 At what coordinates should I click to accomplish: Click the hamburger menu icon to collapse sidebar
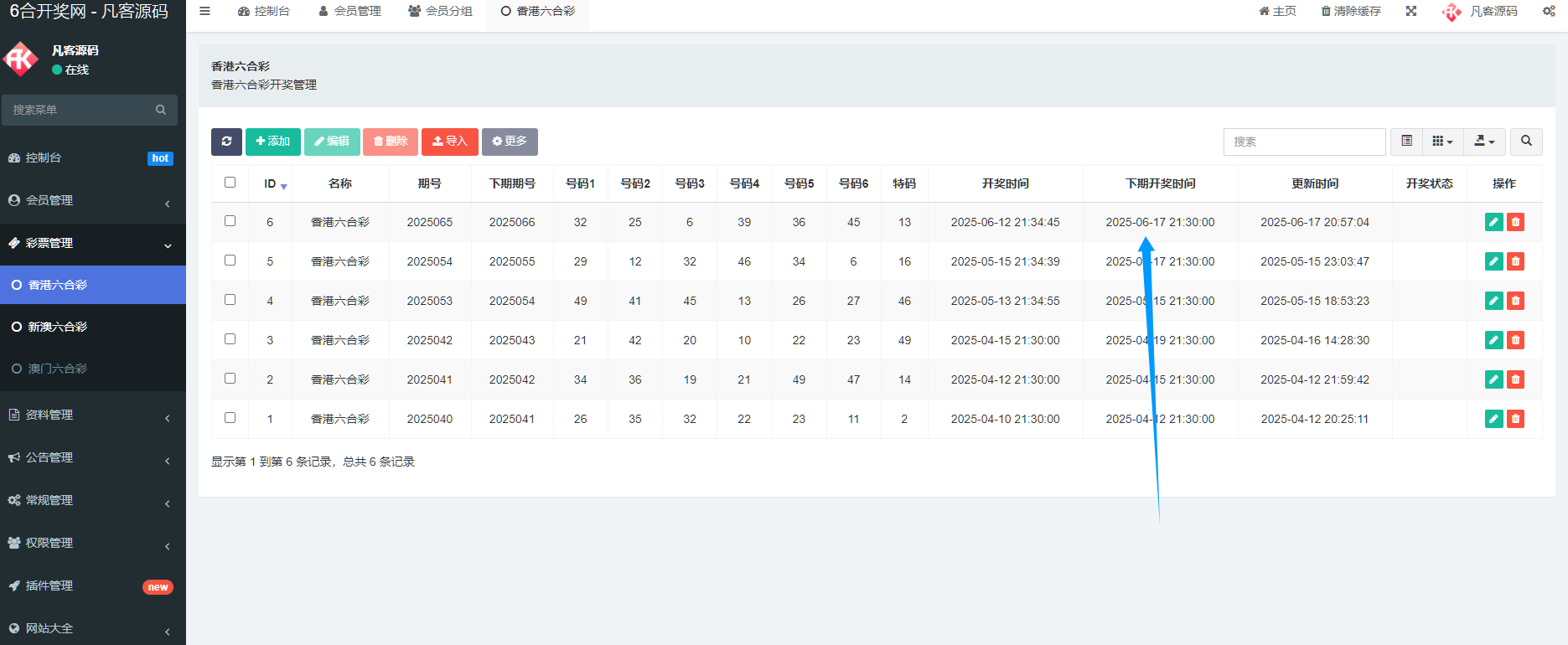tap(204, 12)
